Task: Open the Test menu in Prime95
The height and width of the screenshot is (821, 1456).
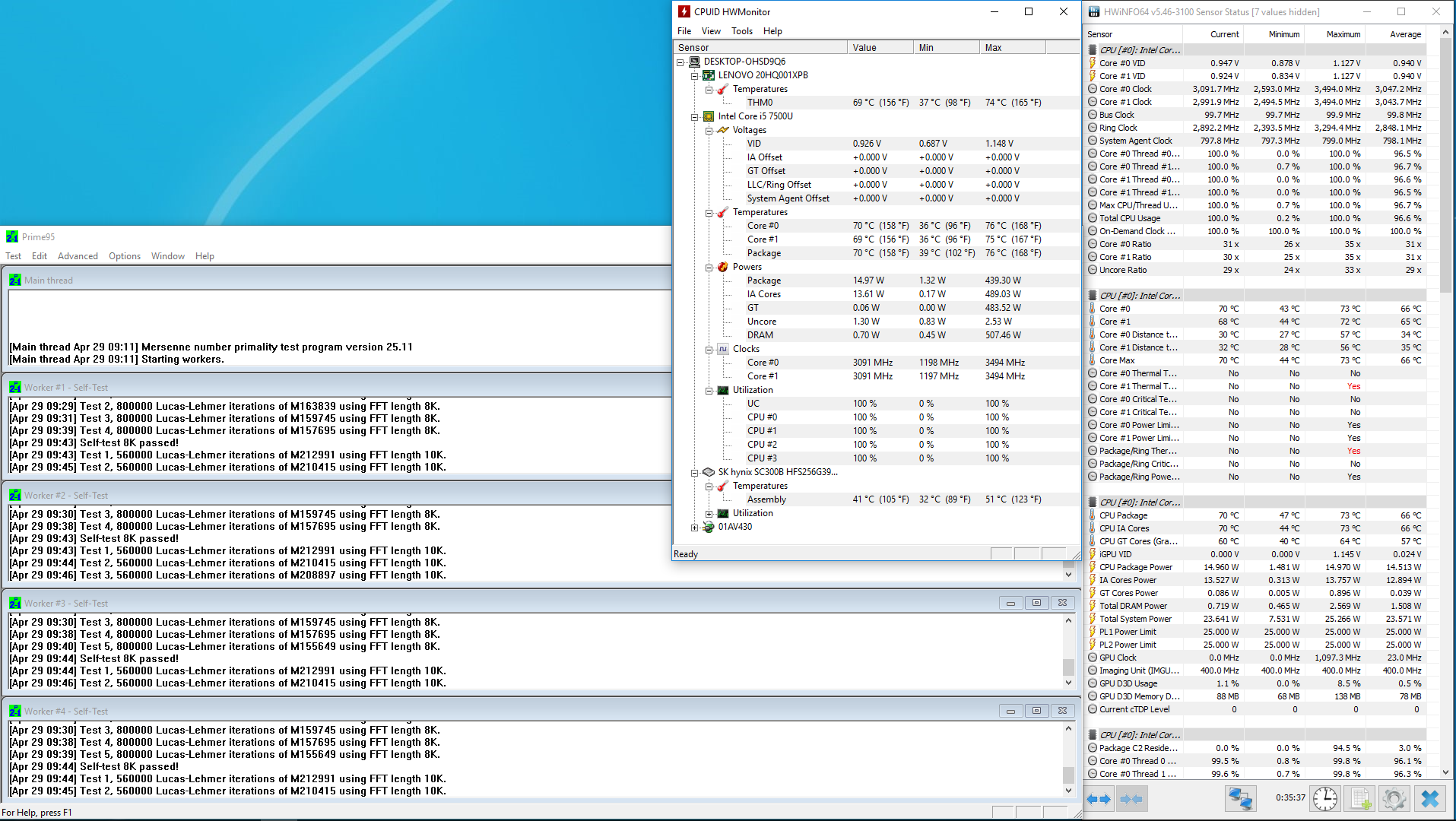Action: tap(14, 256)
